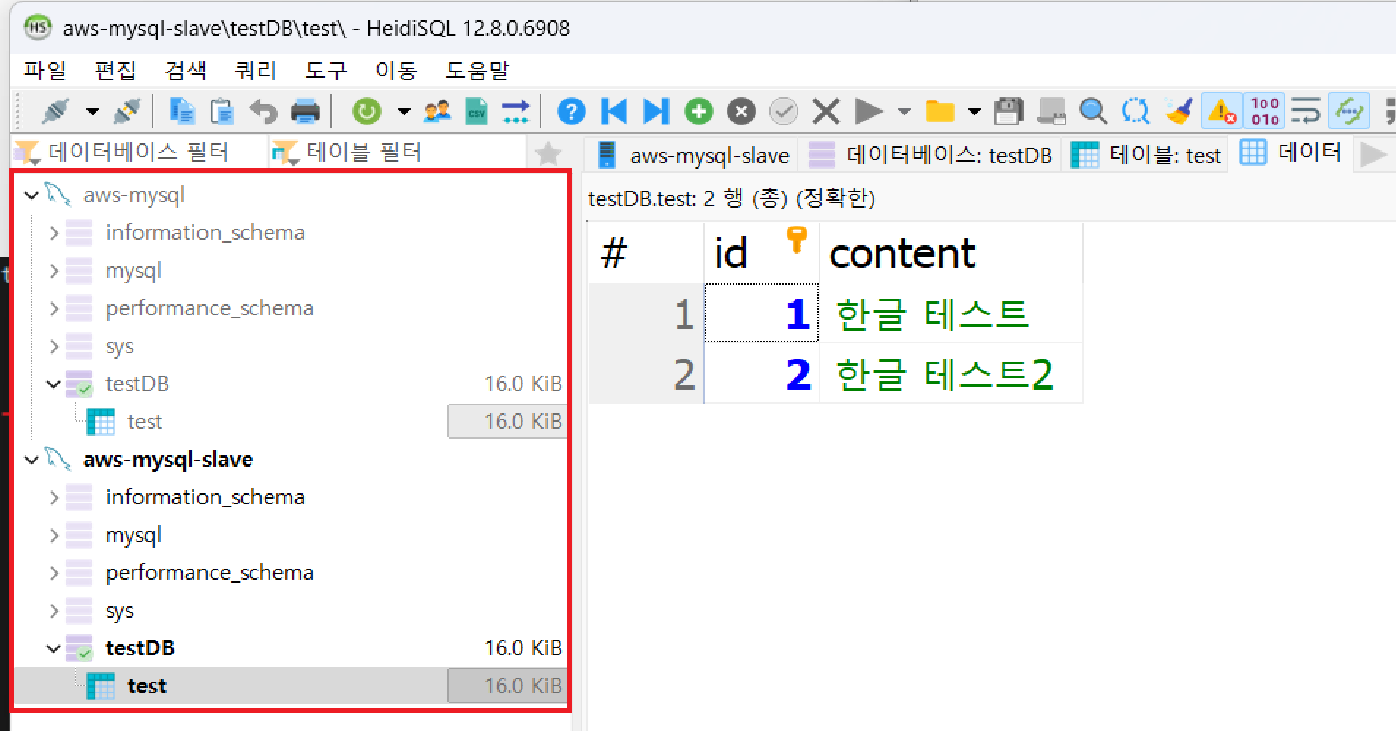Screen dimensions: 1396x732
Task: Click the Print icon
Action: point(304,110)
